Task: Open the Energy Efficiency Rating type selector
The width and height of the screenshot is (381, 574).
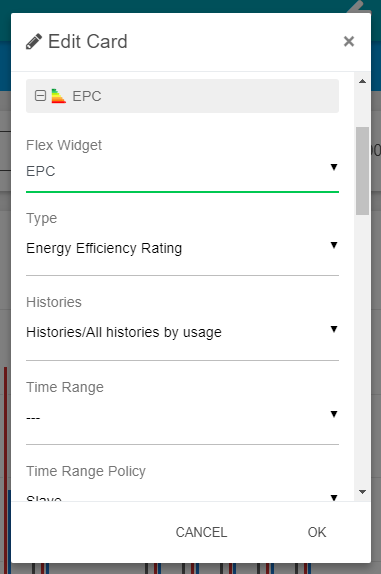Action: pos(182,248)
